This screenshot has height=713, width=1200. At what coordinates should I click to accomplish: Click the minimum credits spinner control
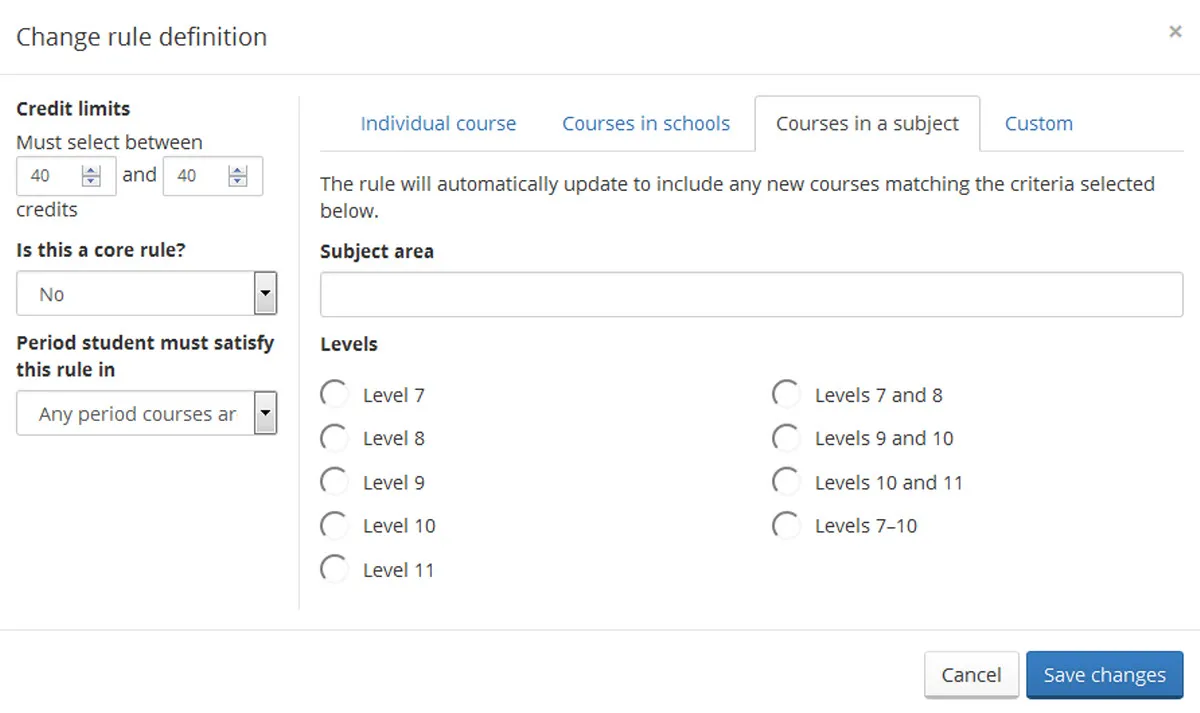coord(92,176)
